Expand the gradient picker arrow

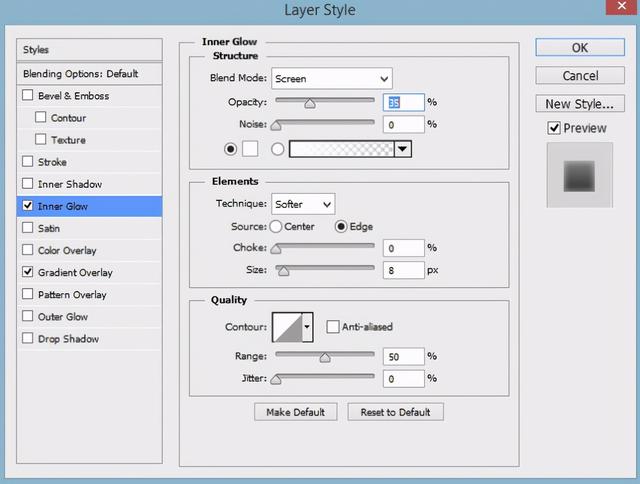click(403, 149)
